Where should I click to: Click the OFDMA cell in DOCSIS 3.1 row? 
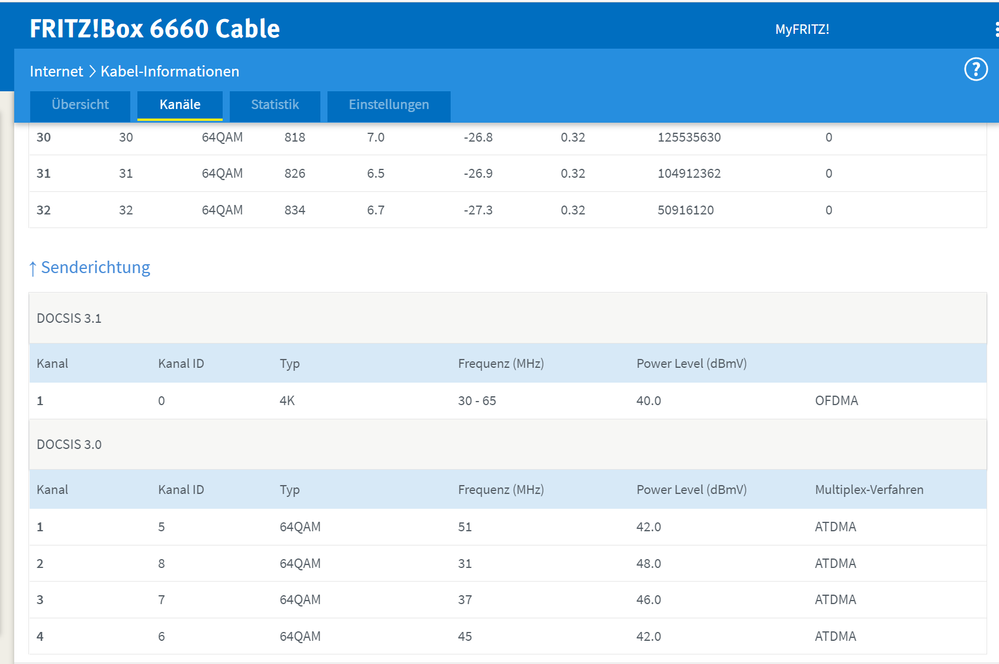coord(836,401)
